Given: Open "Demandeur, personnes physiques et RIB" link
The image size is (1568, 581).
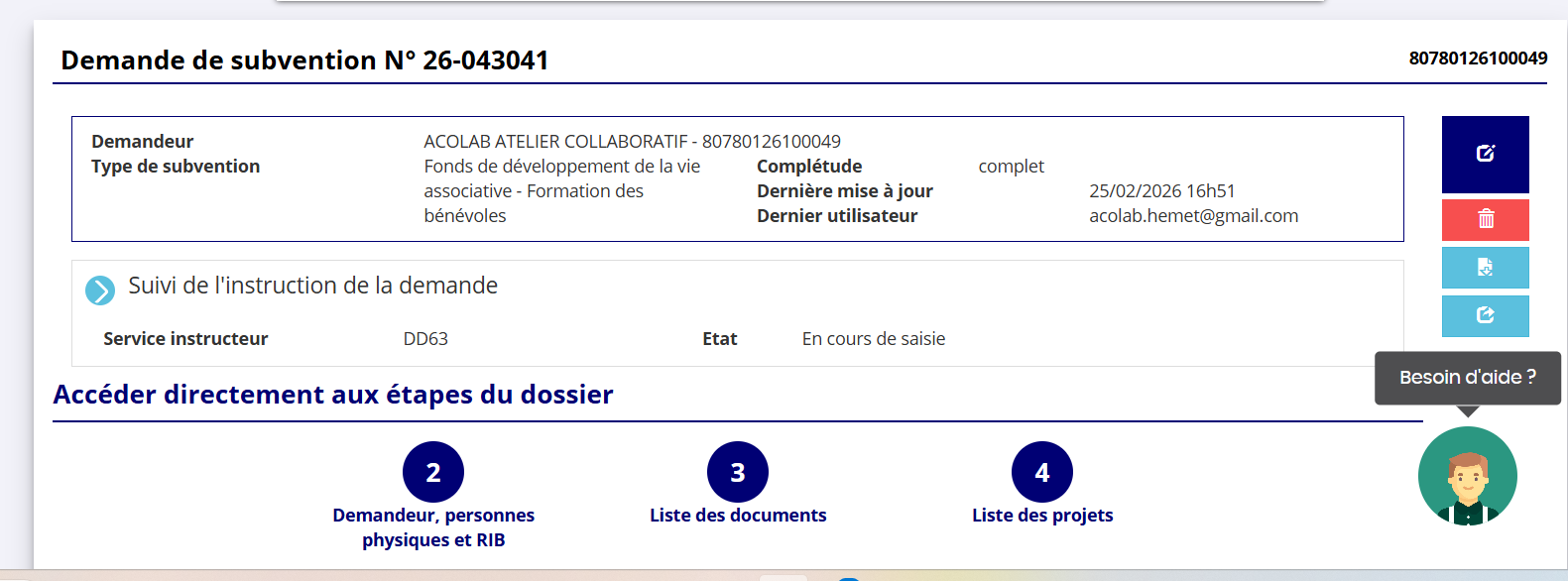Looking at the screenshot, I should 433,527.
